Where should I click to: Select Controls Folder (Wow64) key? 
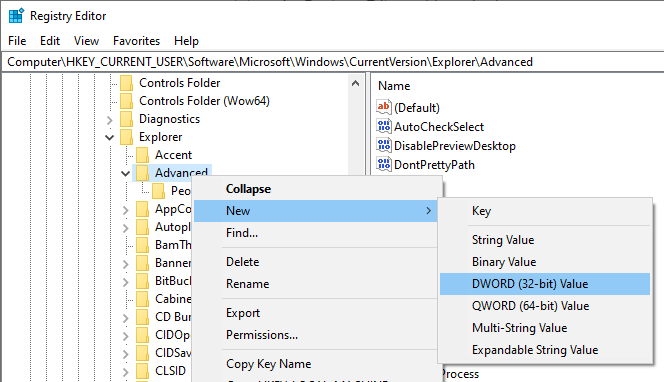[204, 101]
